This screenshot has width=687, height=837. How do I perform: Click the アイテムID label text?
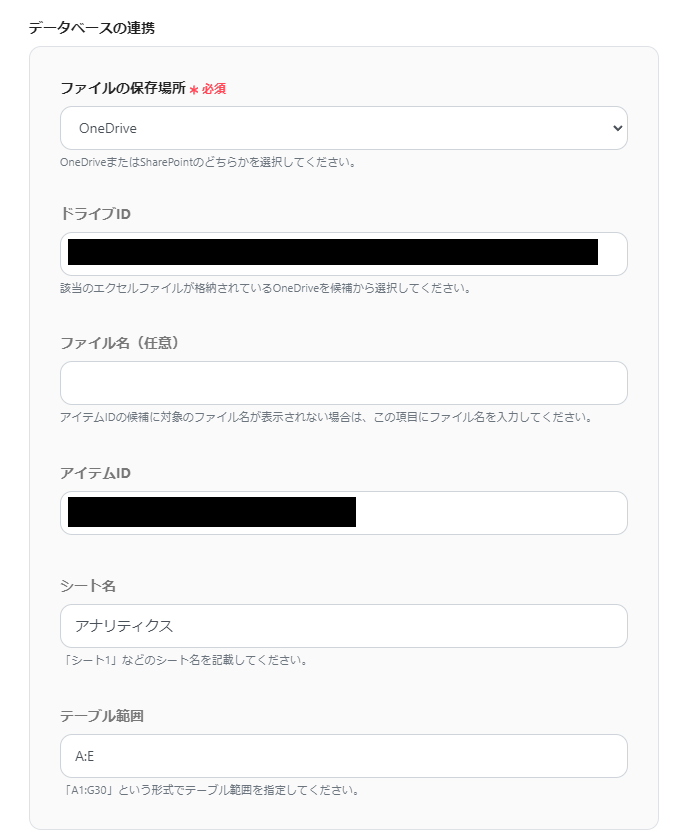(x=95, y=472)
